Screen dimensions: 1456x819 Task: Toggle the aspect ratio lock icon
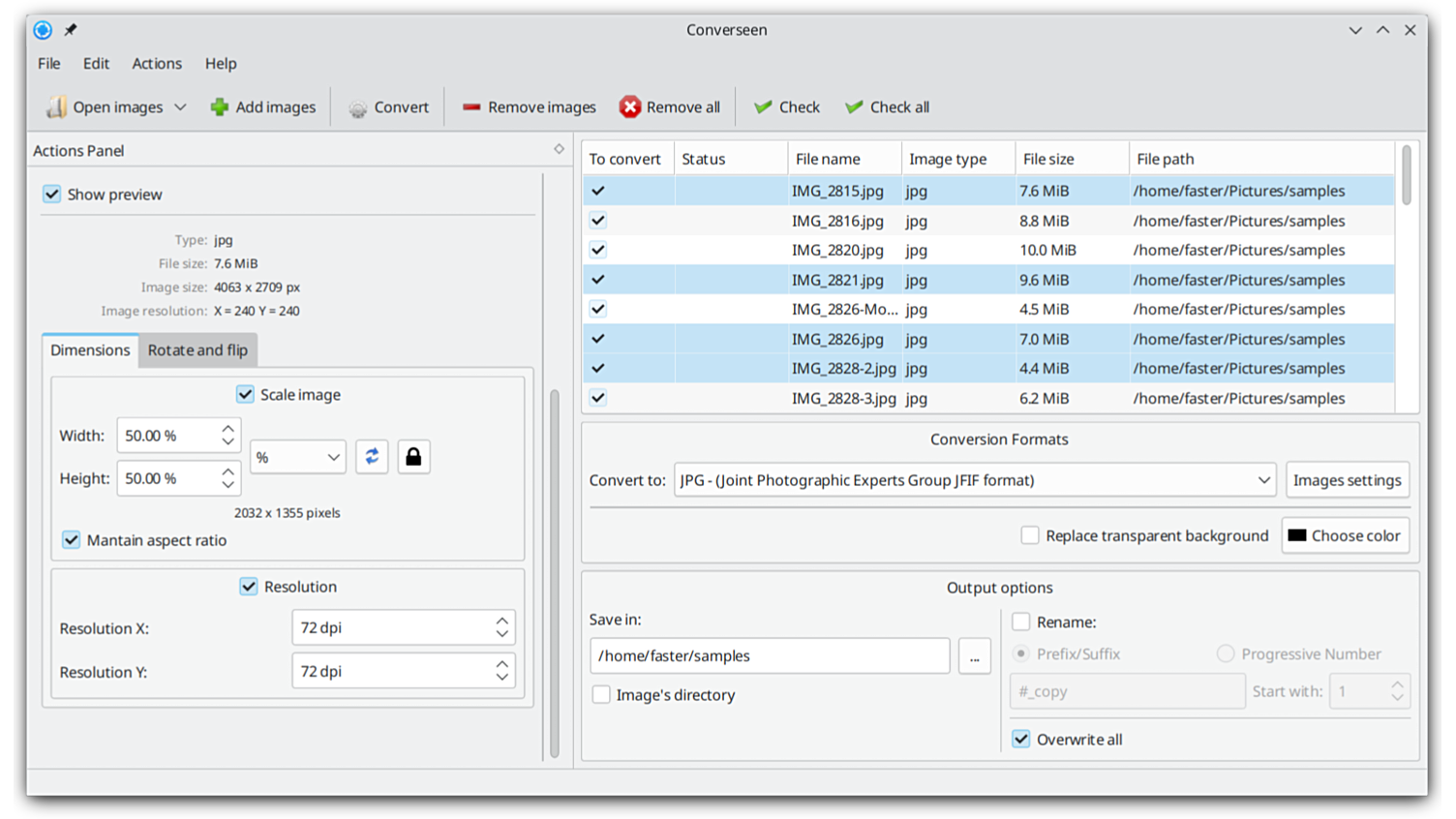click(413, 457)
